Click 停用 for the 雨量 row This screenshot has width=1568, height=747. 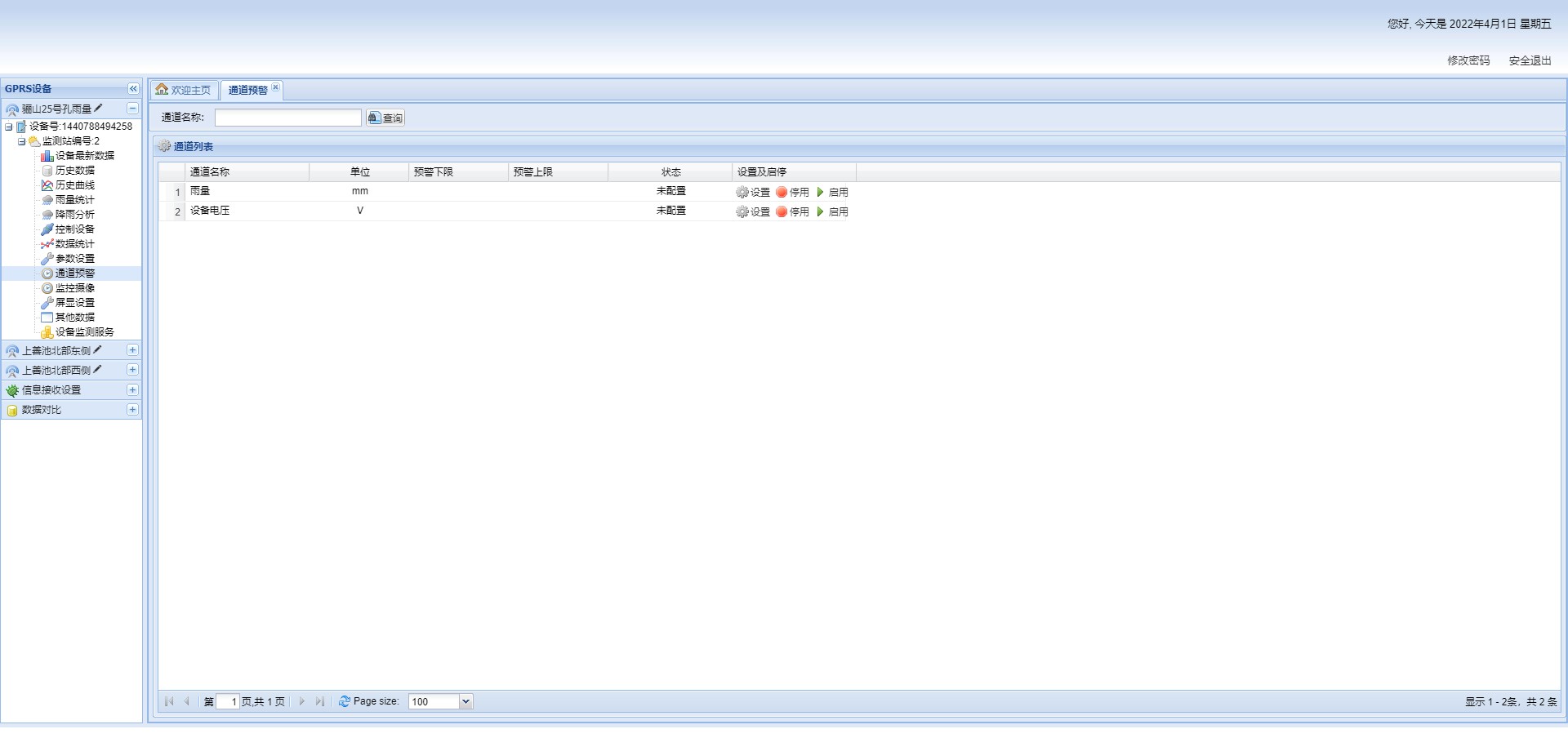point(792,193)
